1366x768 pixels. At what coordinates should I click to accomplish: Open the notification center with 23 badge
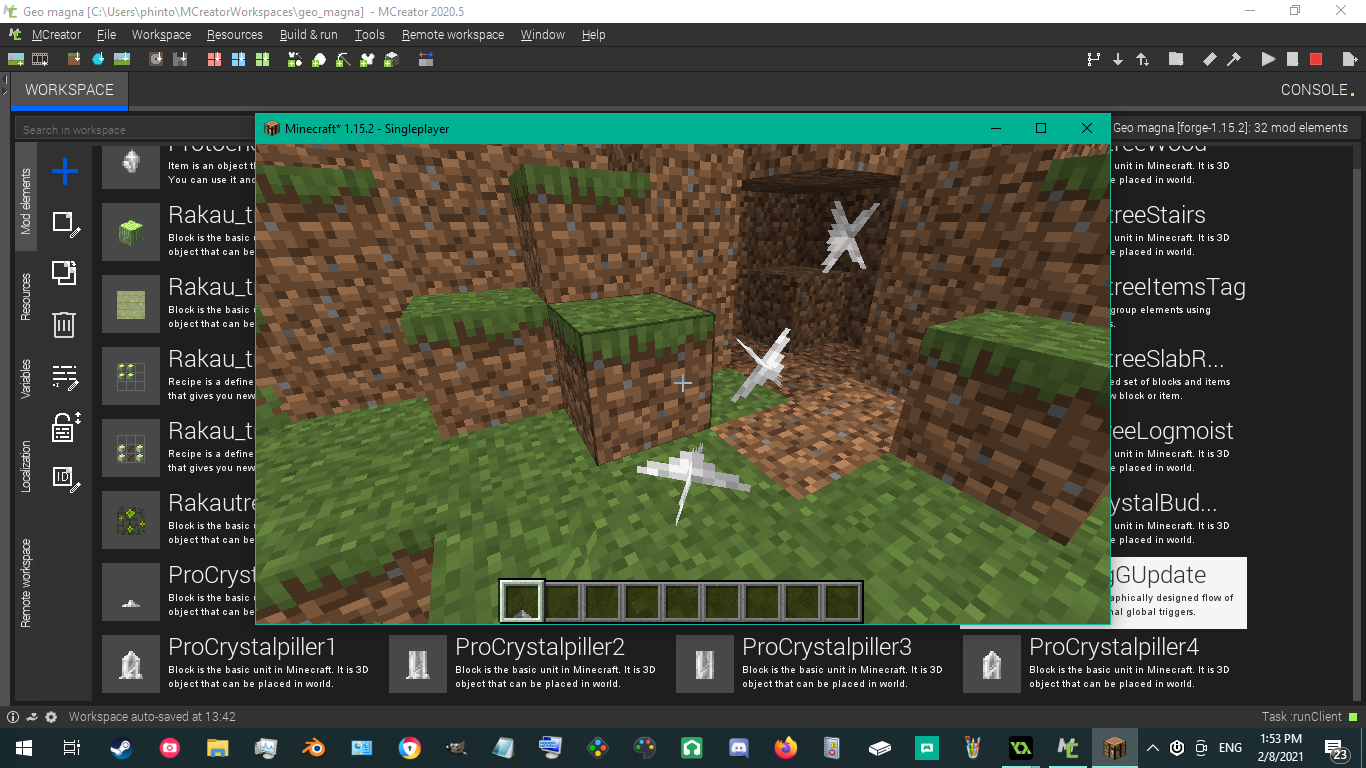pyautogui.click(x=1336, y=748)
